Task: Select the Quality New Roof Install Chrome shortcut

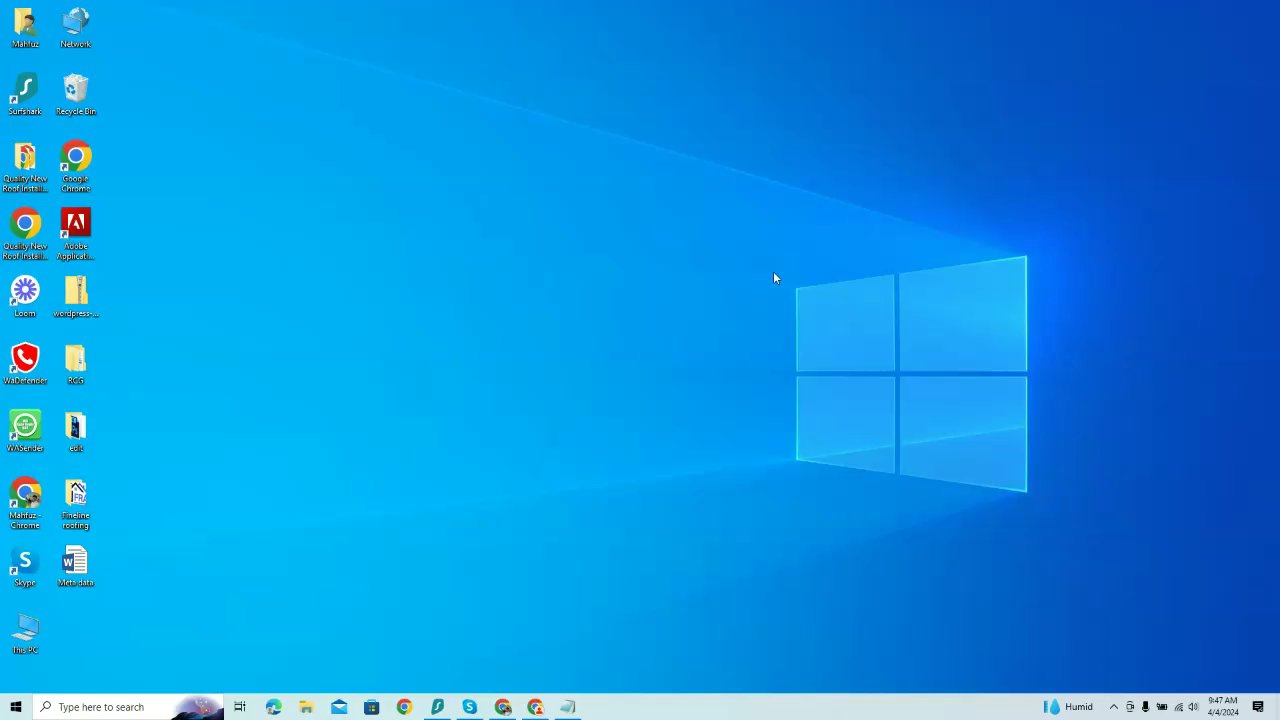Action: [x=25, y=234]
